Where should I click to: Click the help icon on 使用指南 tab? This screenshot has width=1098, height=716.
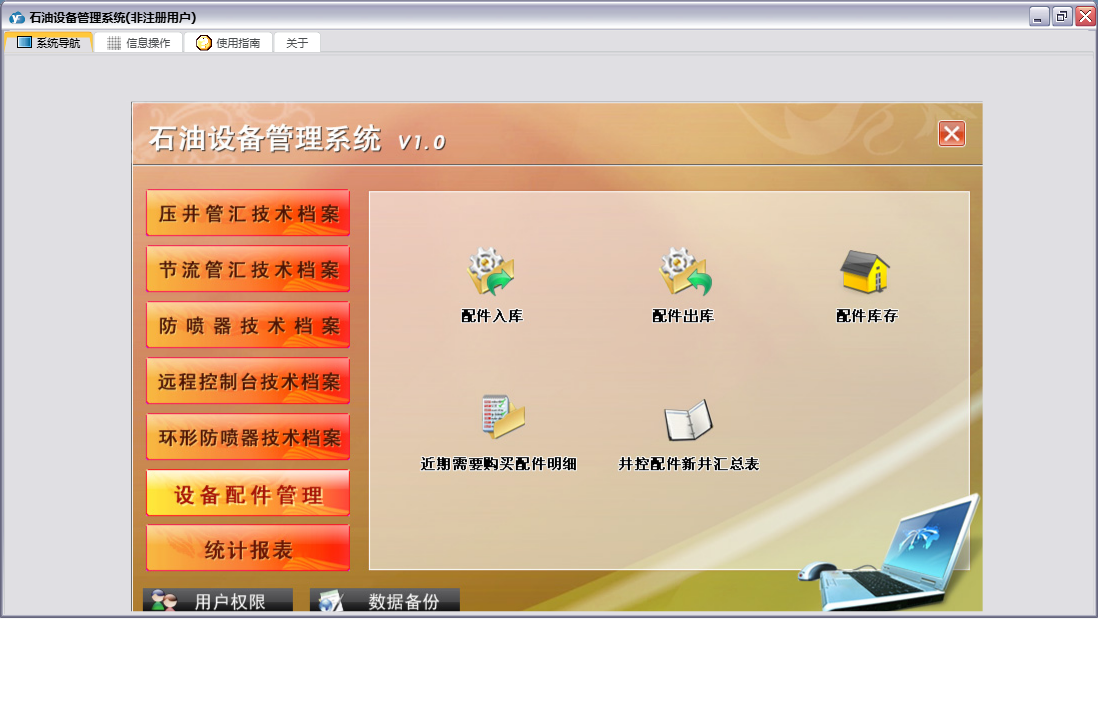203,43
